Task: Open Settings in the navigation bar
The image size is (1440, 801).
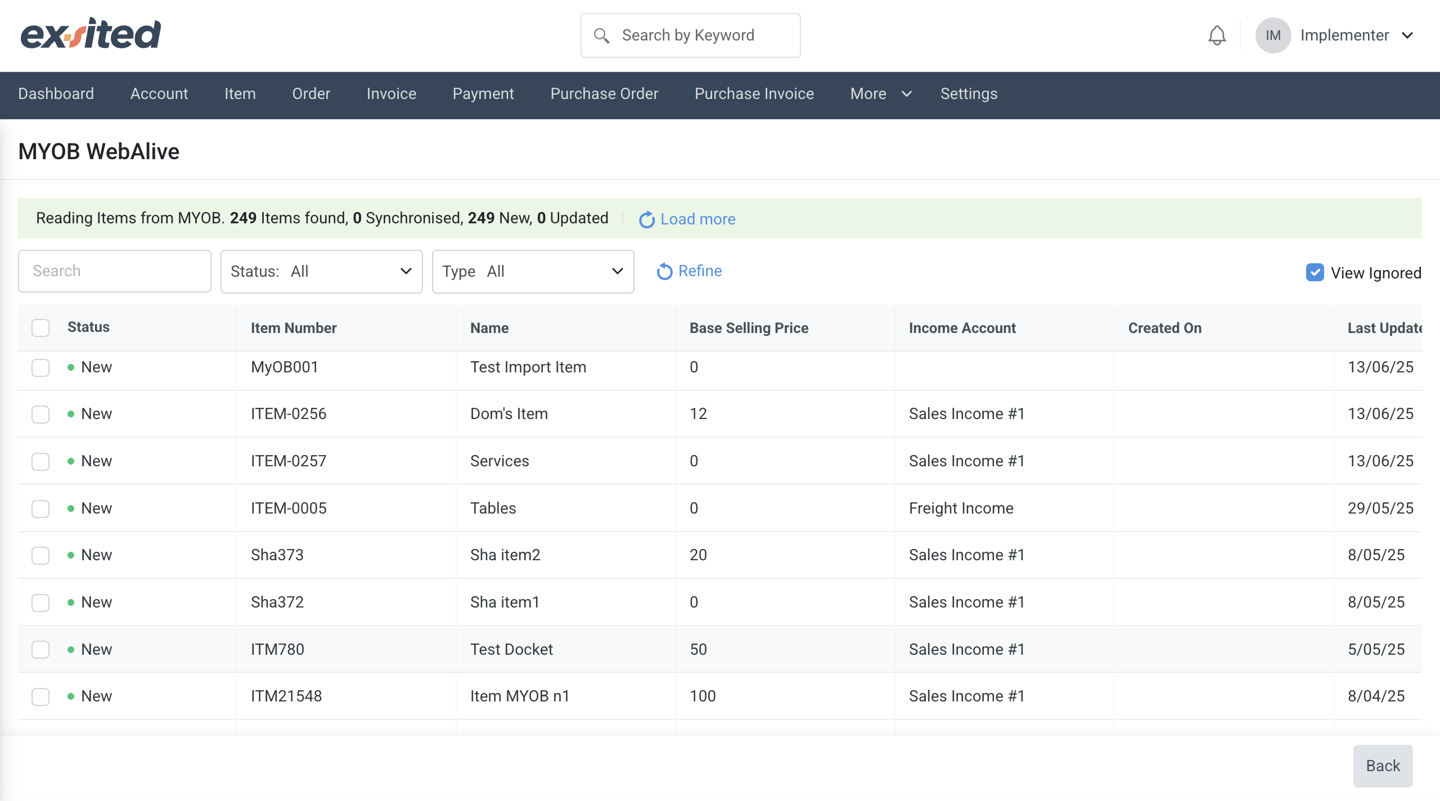Action: tap(969, 94)
